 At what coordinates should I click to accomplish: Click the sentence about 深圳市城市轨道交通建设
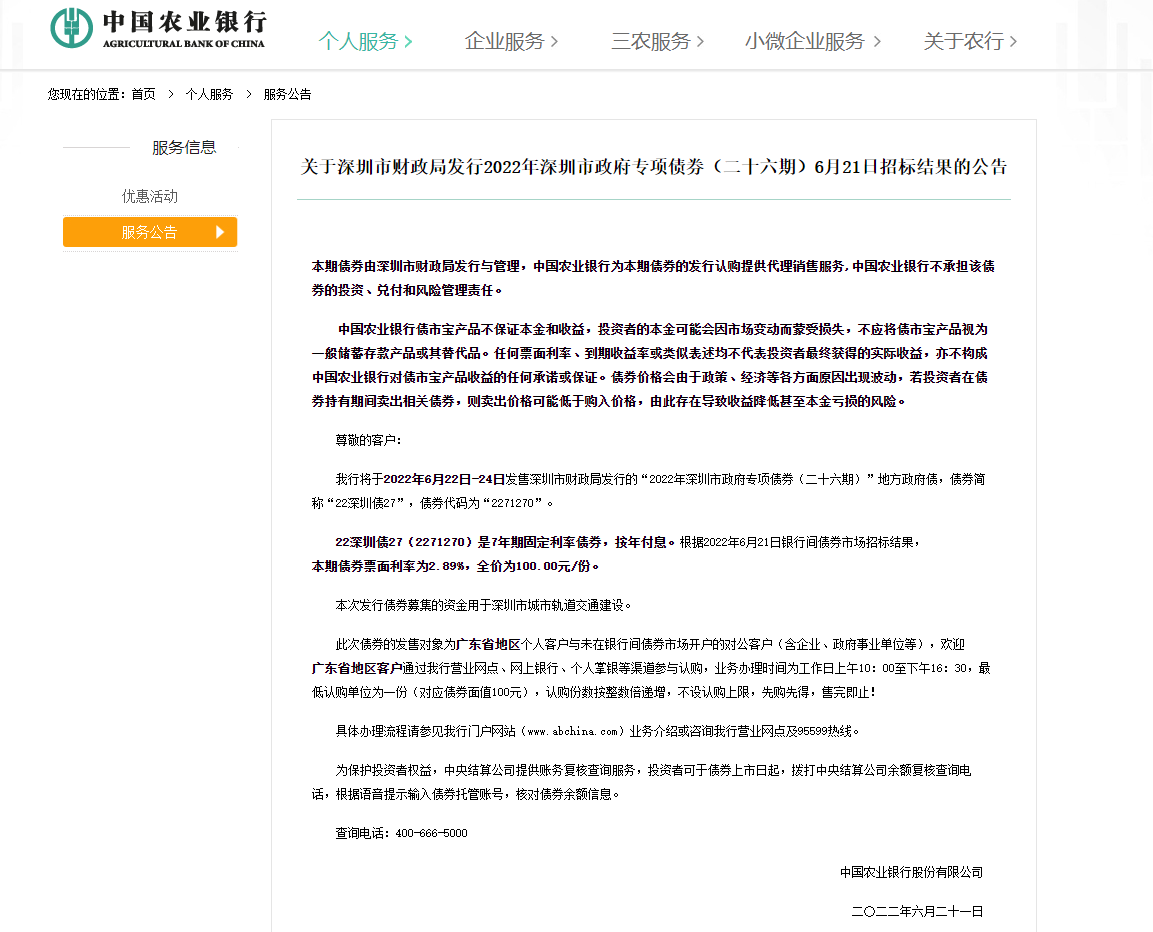coord(484,605)
